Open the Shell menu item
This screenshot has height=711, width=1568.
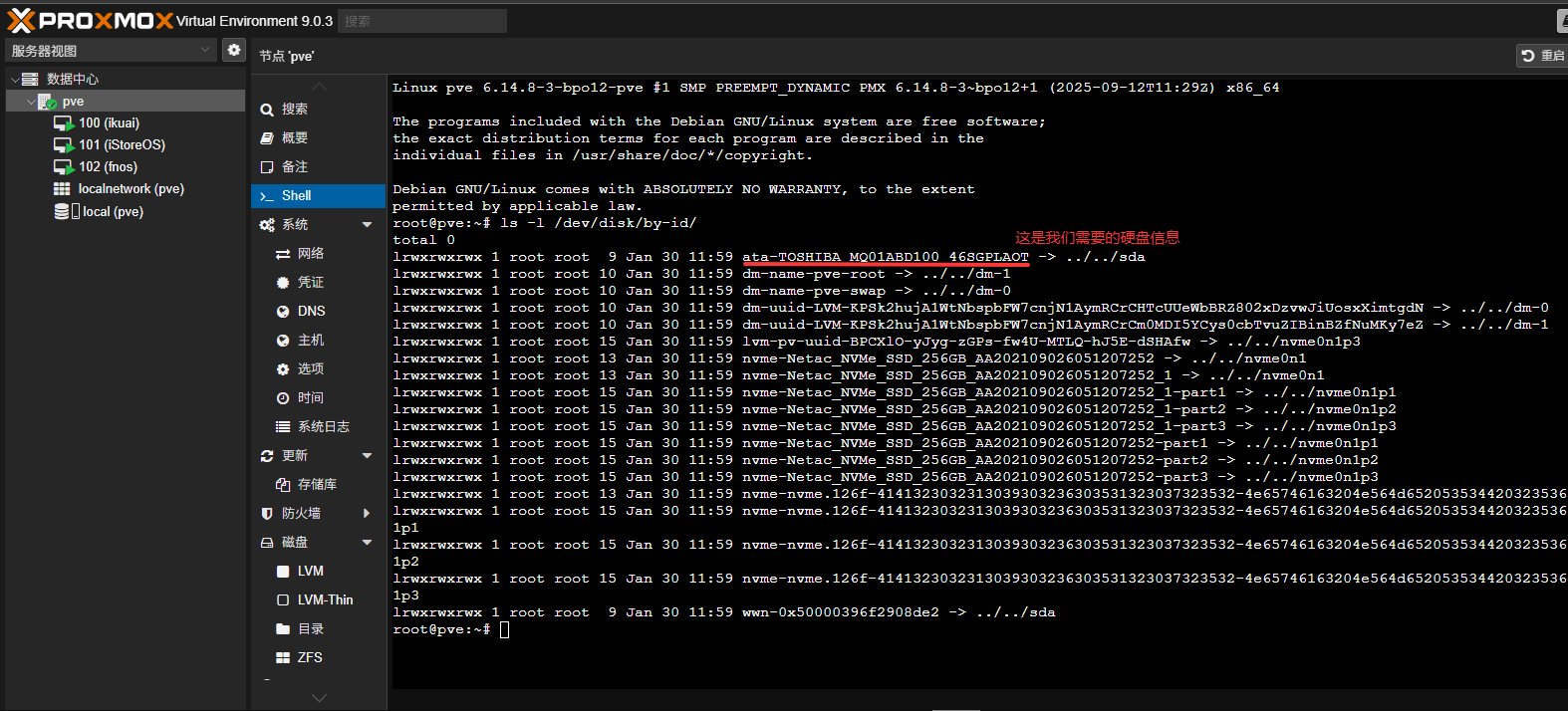click(x=296, y=196)
